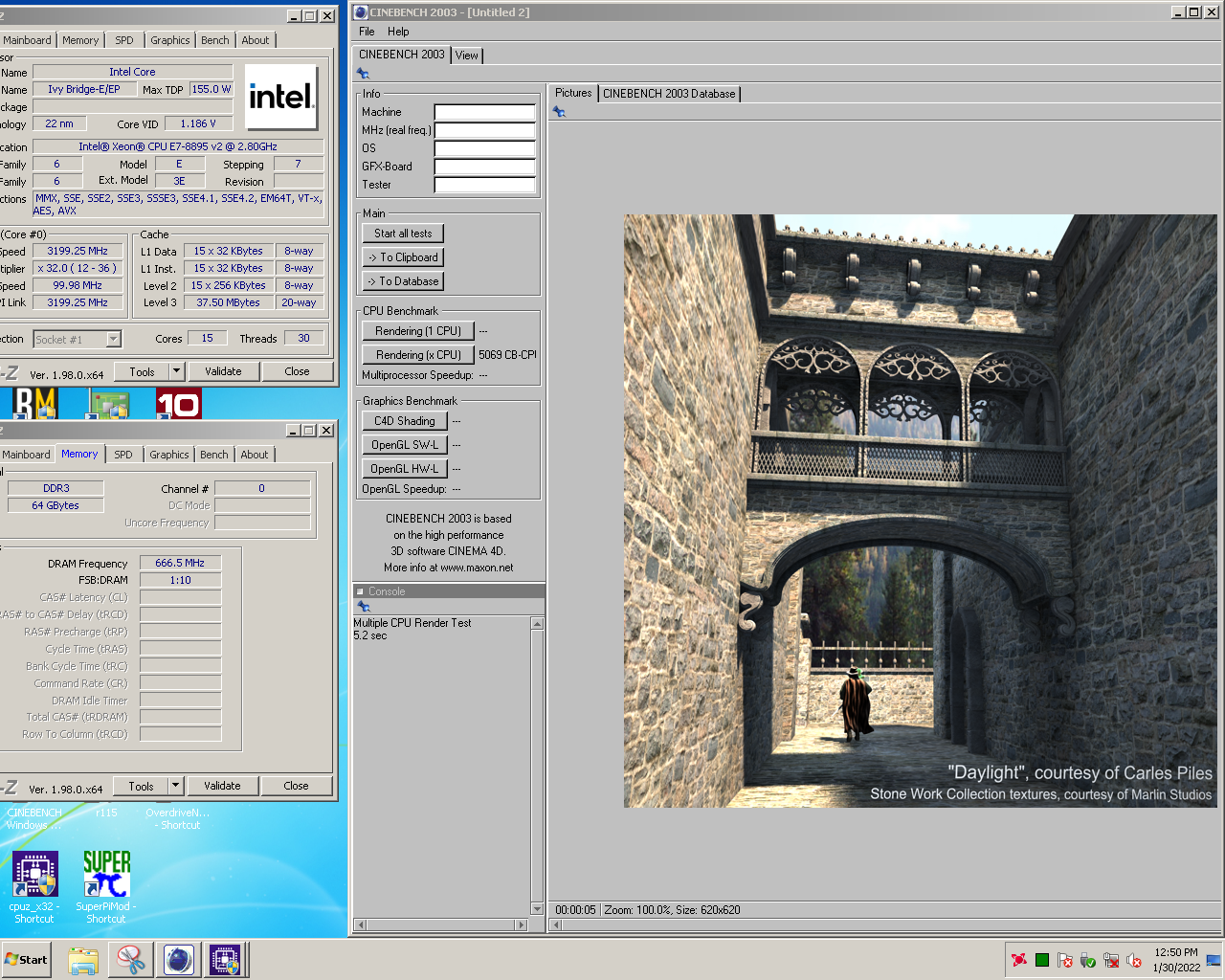
Task: Run the OpenGL SW-L test
Action: coord(405,445)
